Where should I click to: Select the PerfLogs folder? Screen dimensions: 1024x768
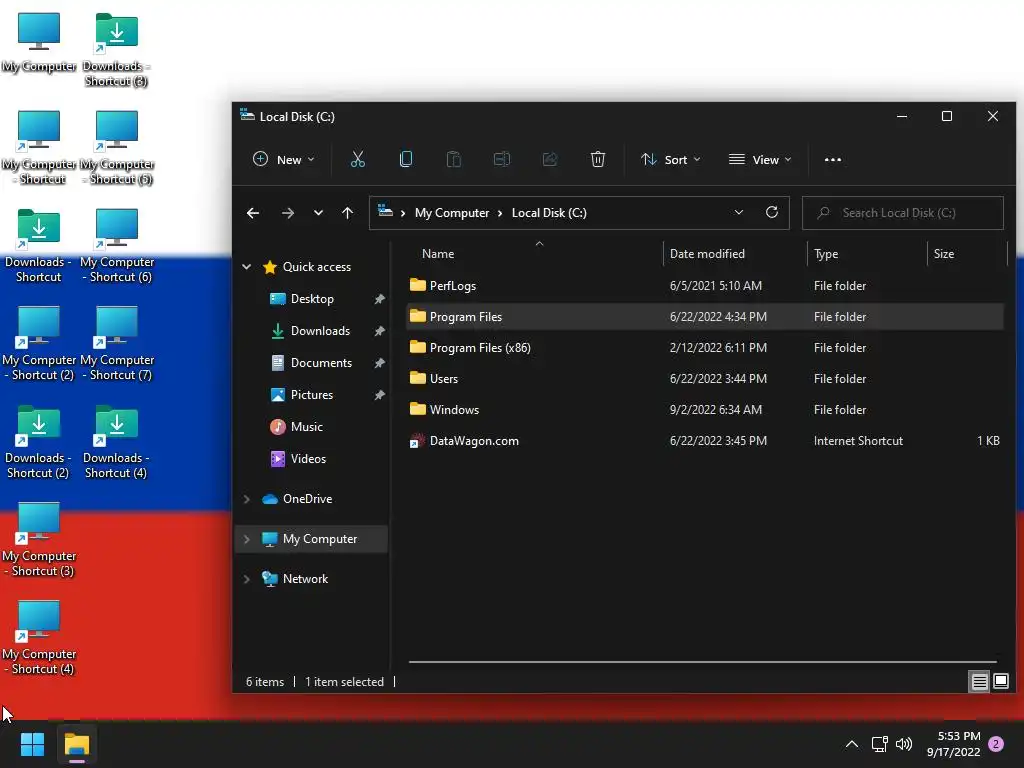(x=705, y=285)
